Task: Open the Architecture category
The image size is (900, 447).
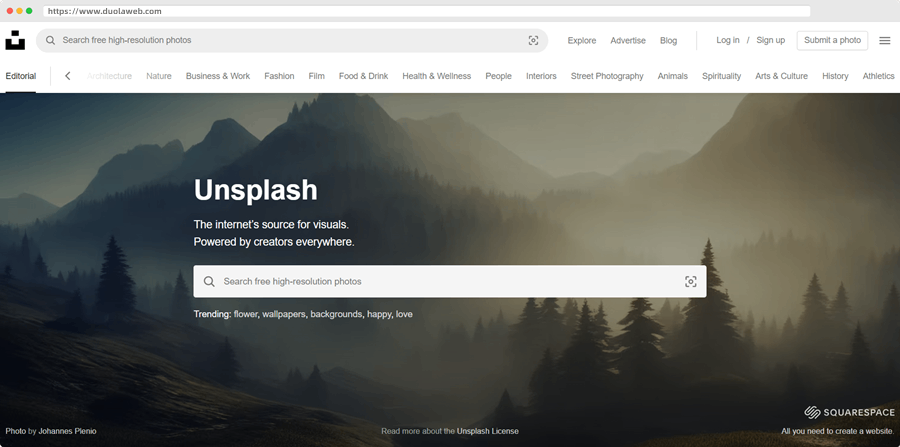Action: tap(109, 76)
